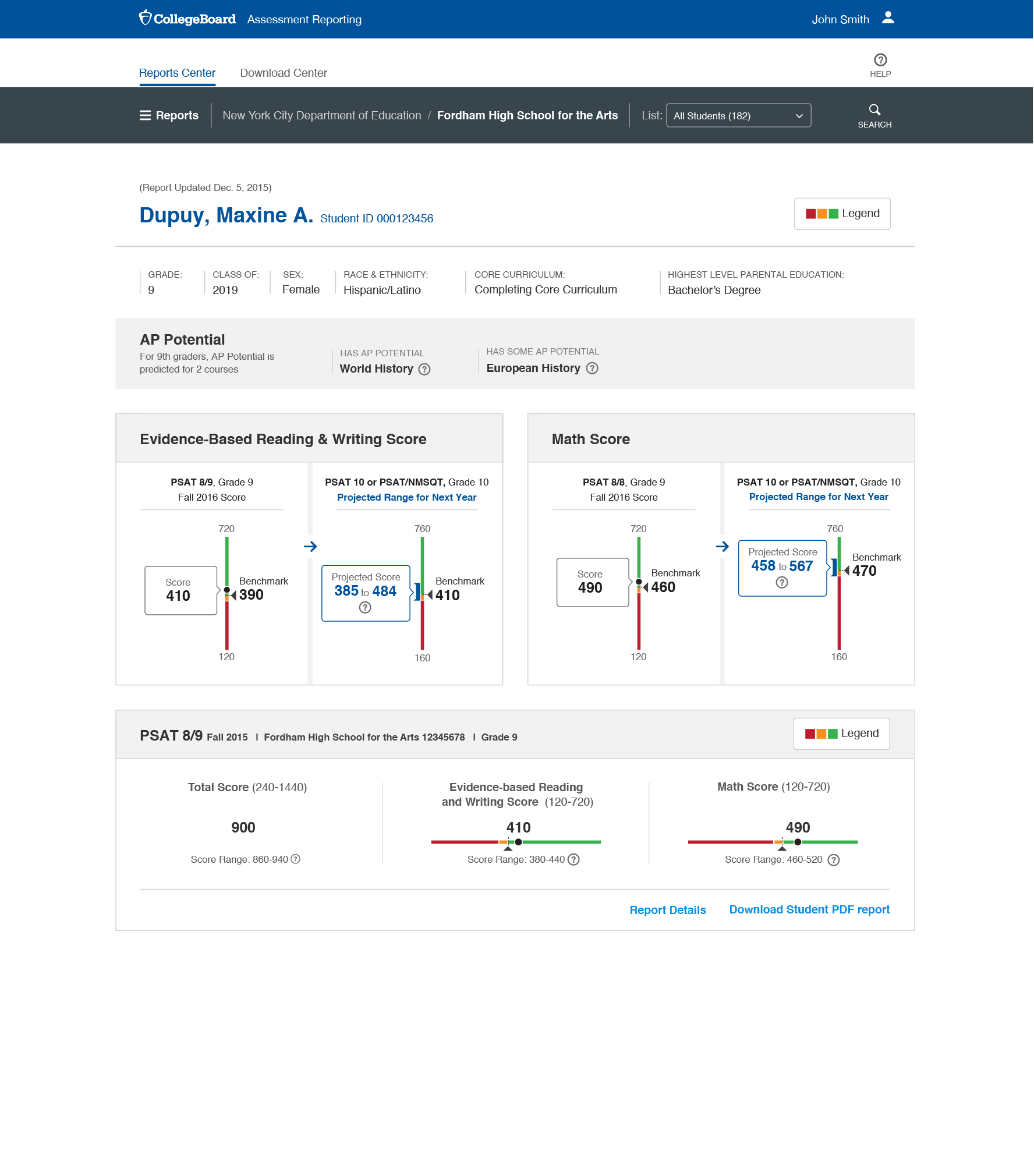Click the arrow between Math score panels
1034x1176 pixels.
coord(722,546)
